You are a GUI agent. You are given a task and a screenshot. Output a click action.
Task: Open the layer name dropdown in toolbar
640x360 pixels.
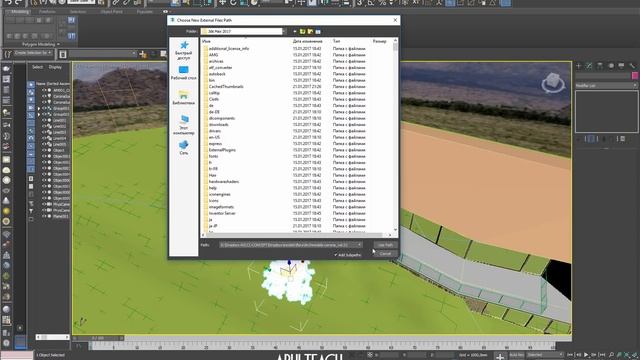[x=102, y=54]
